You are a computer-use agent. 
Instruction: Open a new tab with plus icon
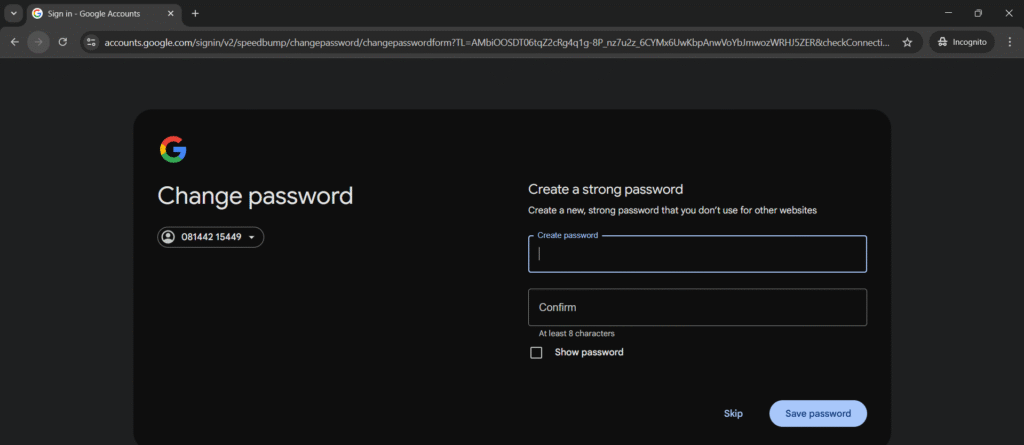pos(195,13)
